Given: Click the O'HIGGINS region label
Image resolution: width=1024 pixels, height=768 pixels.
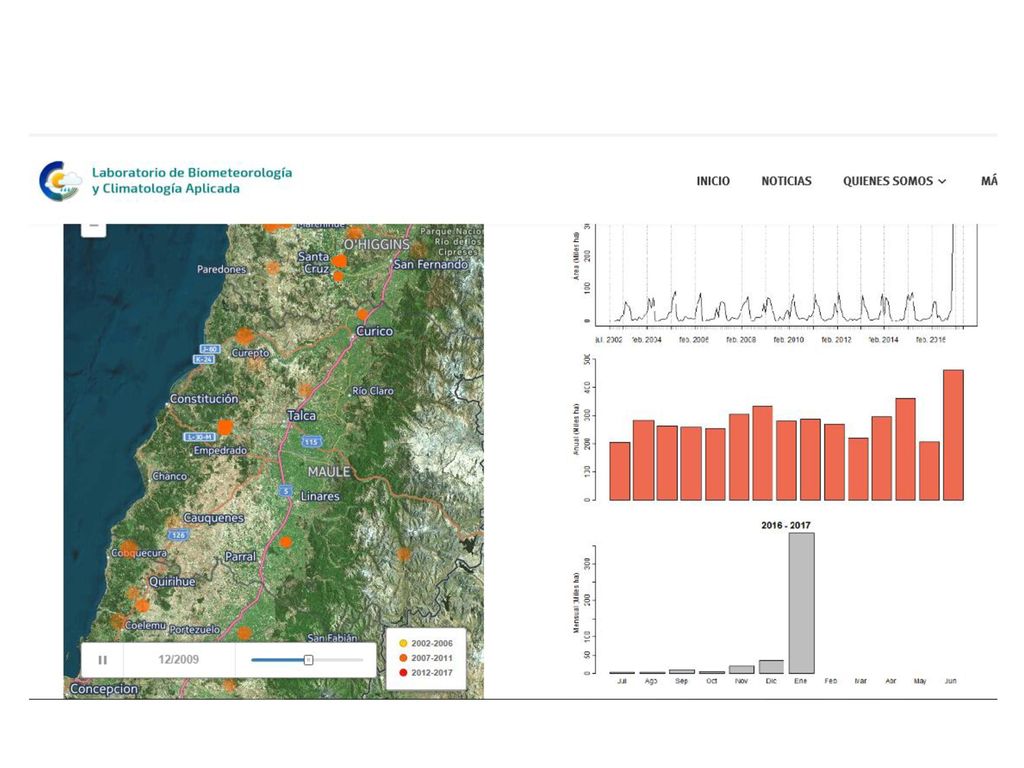Looking at the screenshot, I should point(377,244).
